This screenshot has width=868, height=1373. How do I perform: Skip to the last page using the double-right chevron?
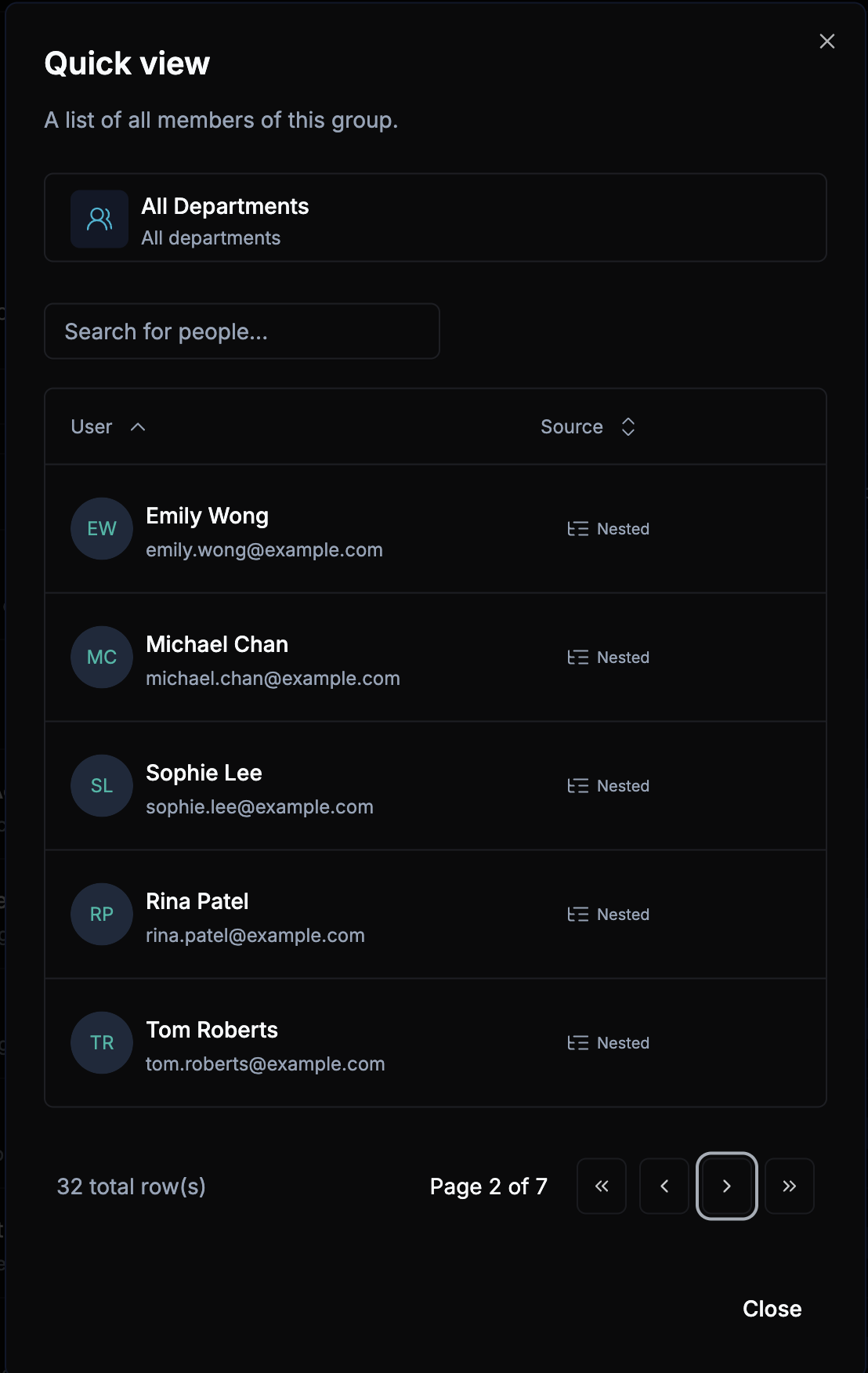click(x=790, y=1186)
